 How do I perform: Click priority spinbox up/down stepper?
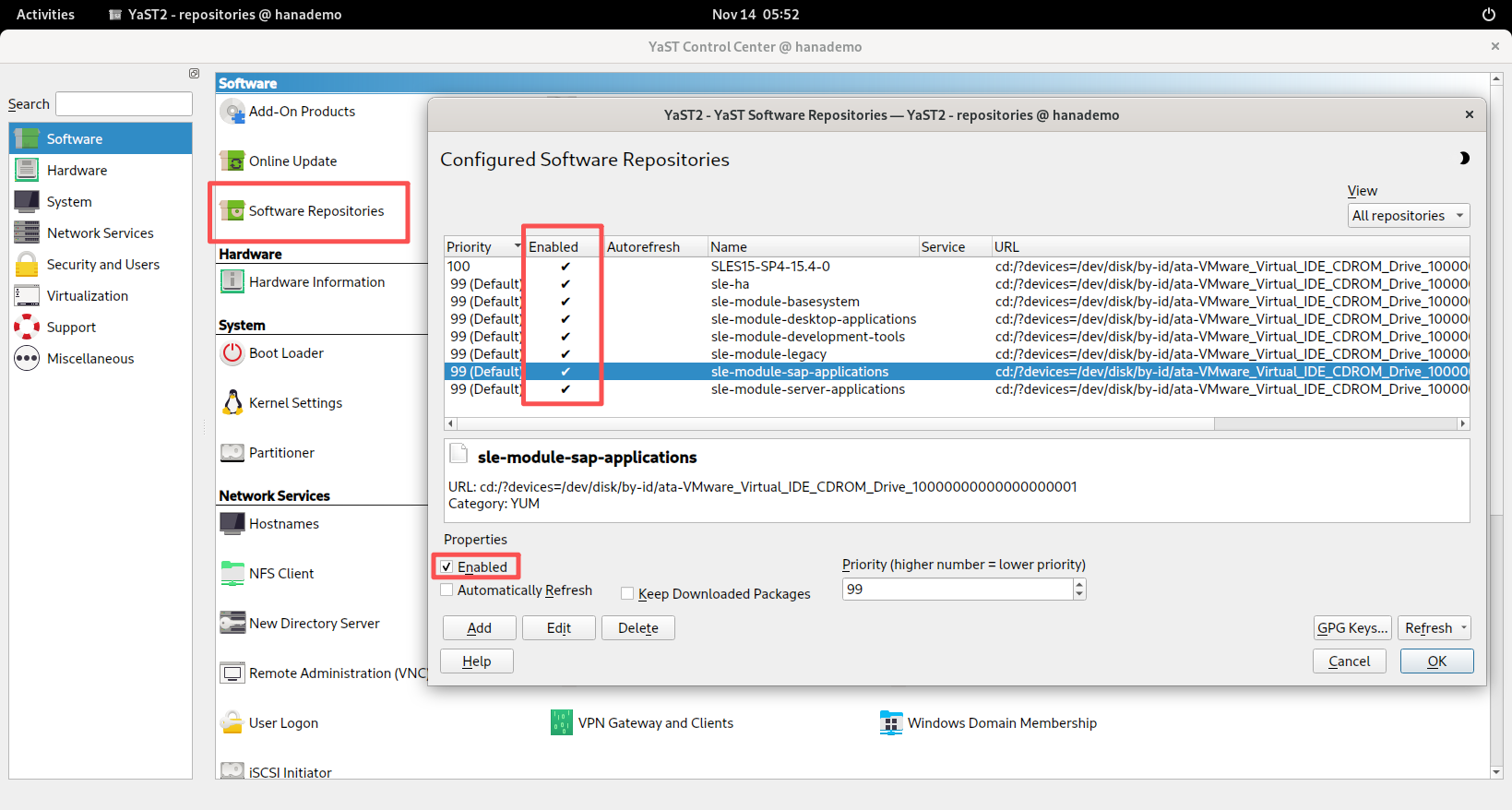tap(1079, 590)
